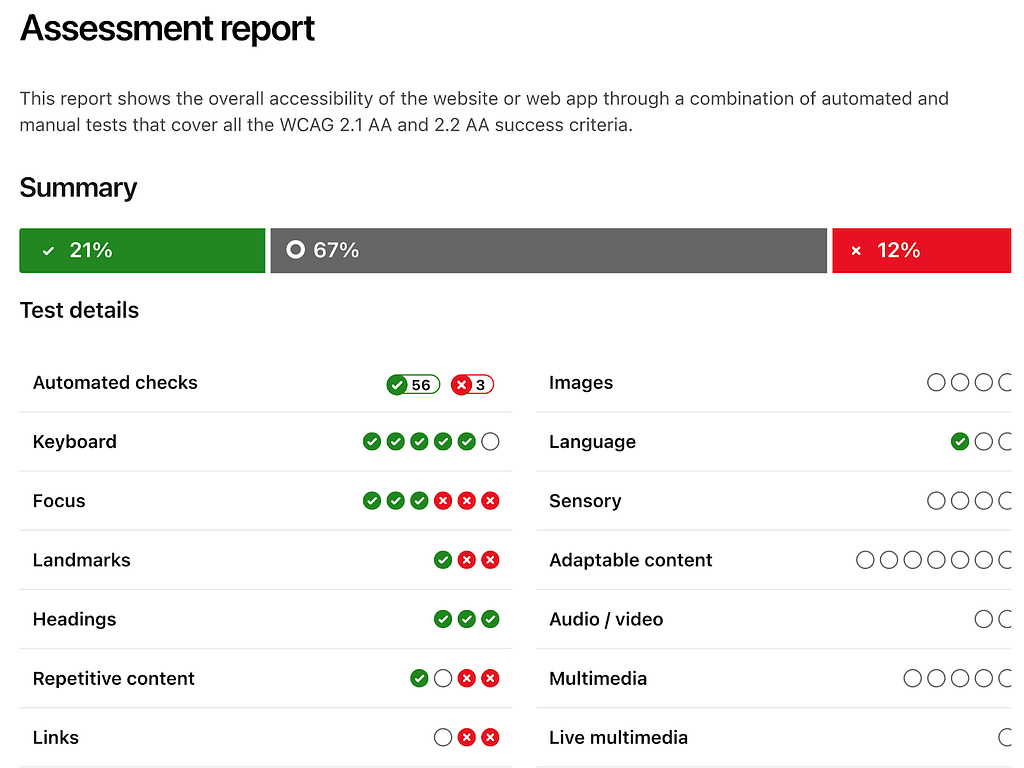Click the first red fail icon in Focus row
Screen dimensions: 1024x768
443,501
